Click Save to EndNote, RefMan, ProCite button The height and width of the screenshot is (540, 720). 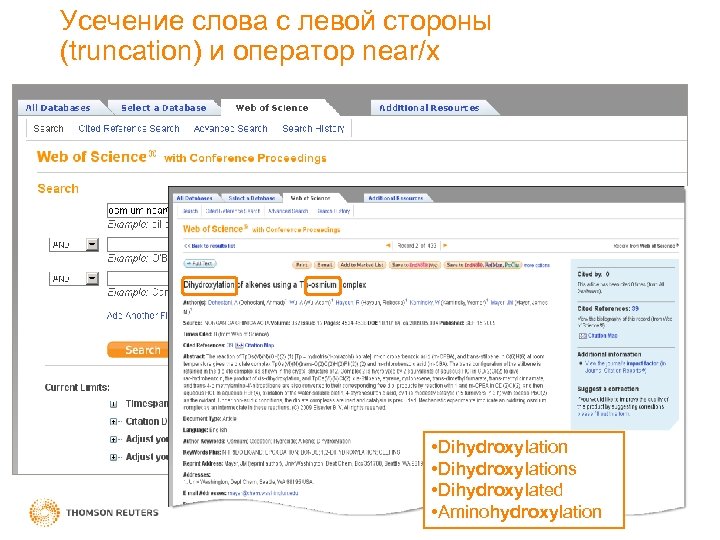[x=483, y=265]
